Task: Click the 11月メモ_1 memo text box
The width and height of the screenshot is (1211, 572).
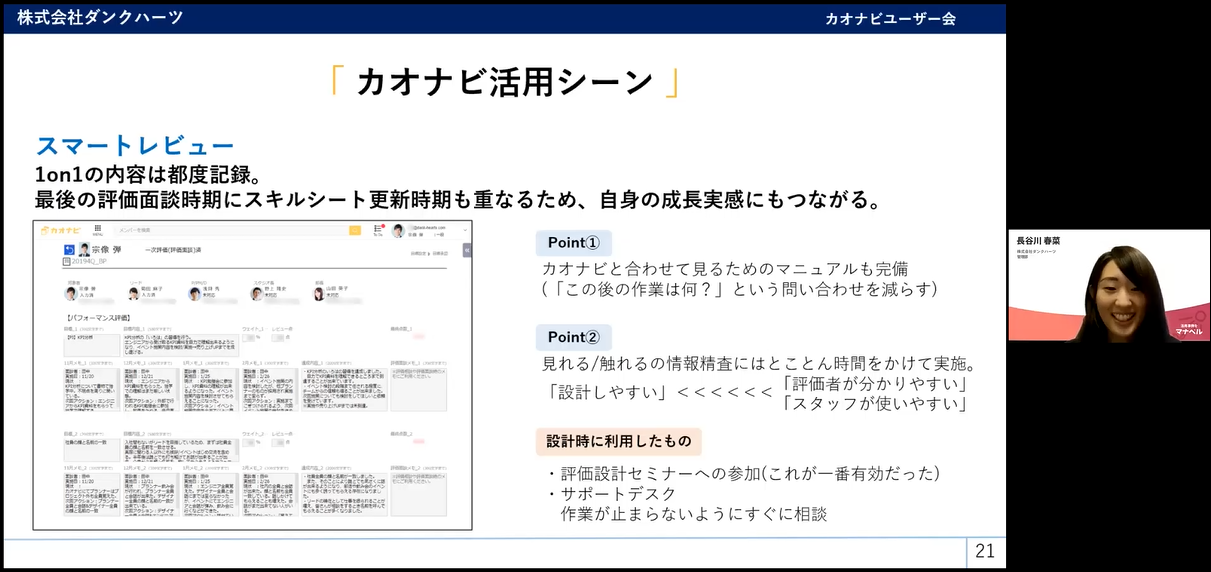Action: [x=92, y=389]
